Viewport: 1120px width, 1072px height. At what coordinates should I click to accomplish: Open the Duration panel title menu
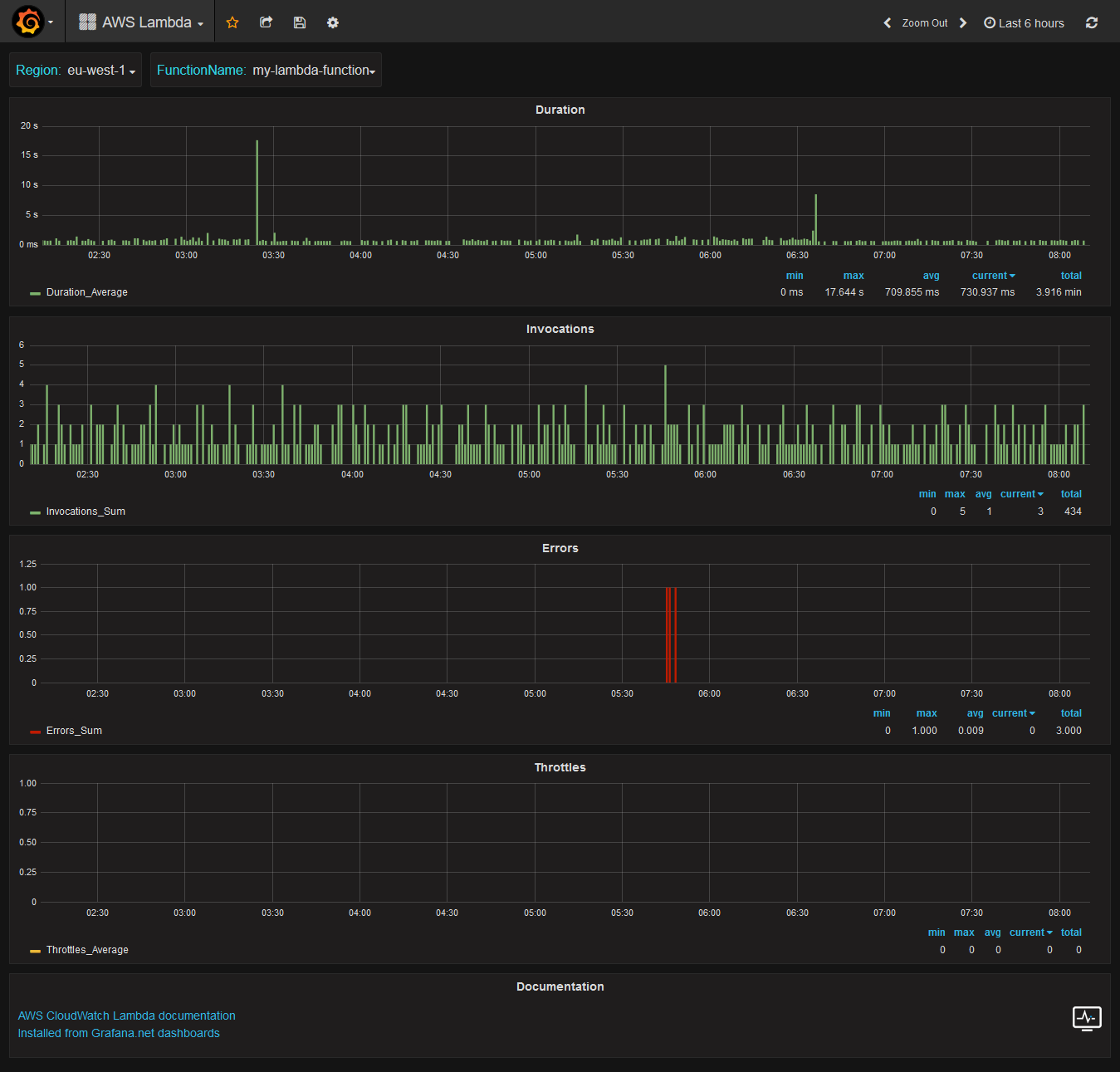tap(560, 110)
